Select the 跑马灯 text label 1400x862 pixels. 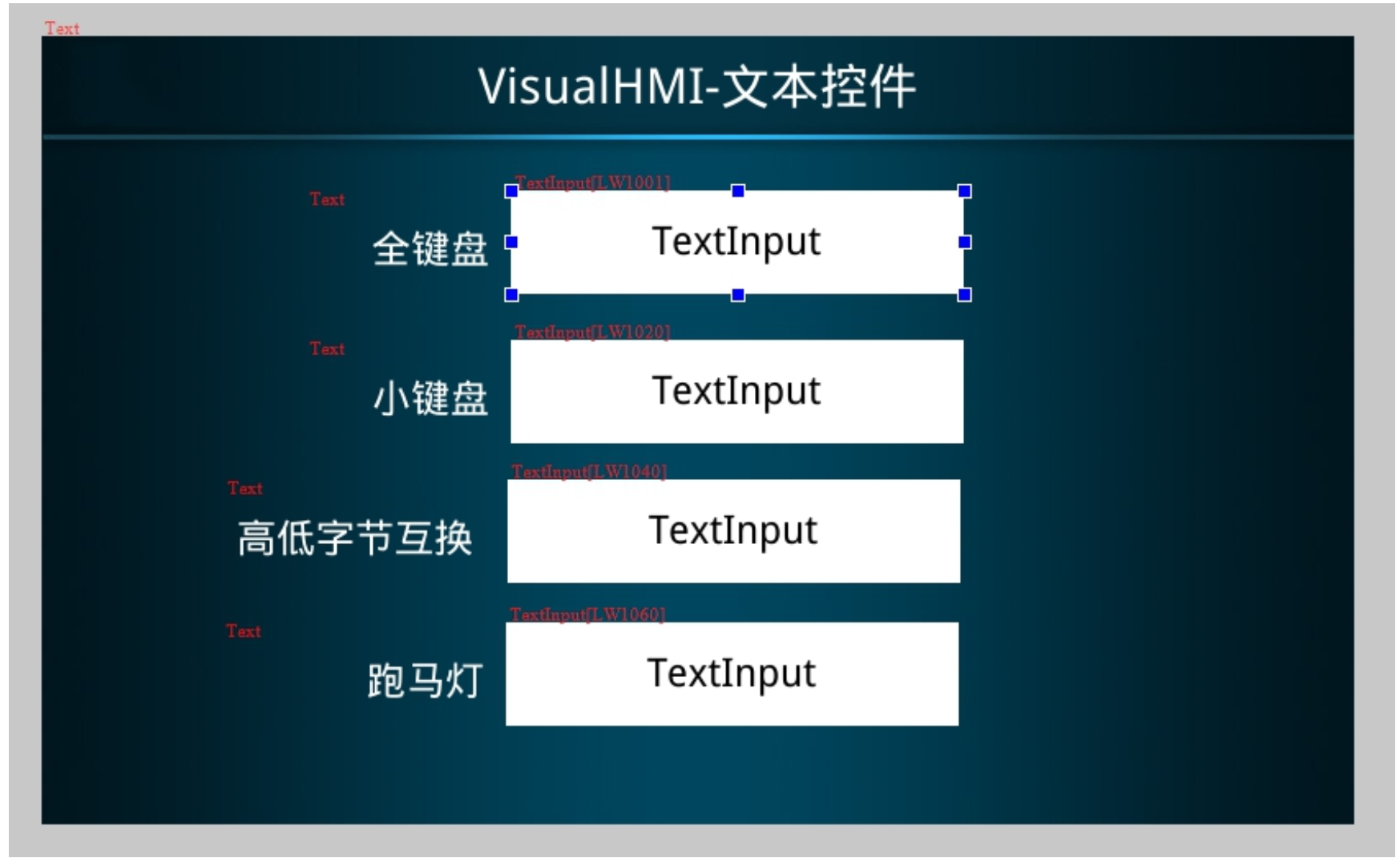(425, 681)
